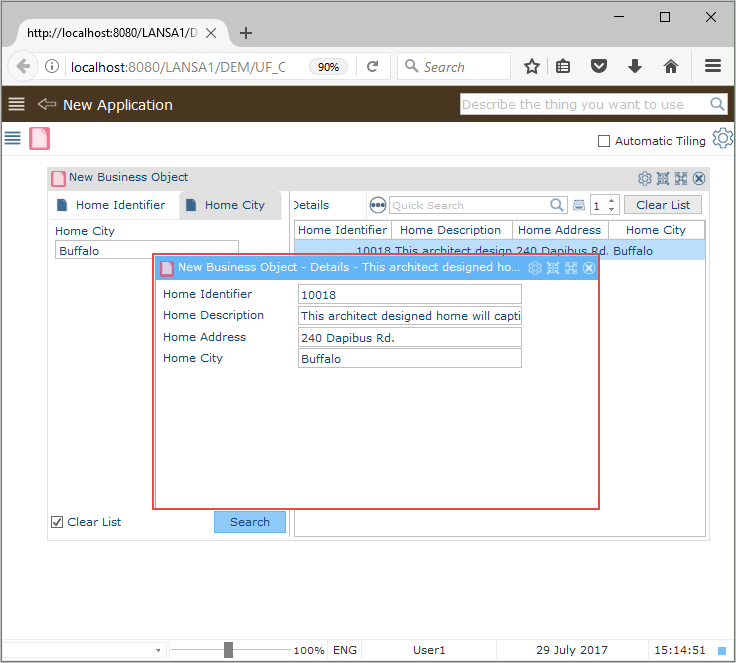The width and height of the screenshot is (736, 663).
Task: Open framework settings gear near Automatic Tiling
Action: [722, 139]
